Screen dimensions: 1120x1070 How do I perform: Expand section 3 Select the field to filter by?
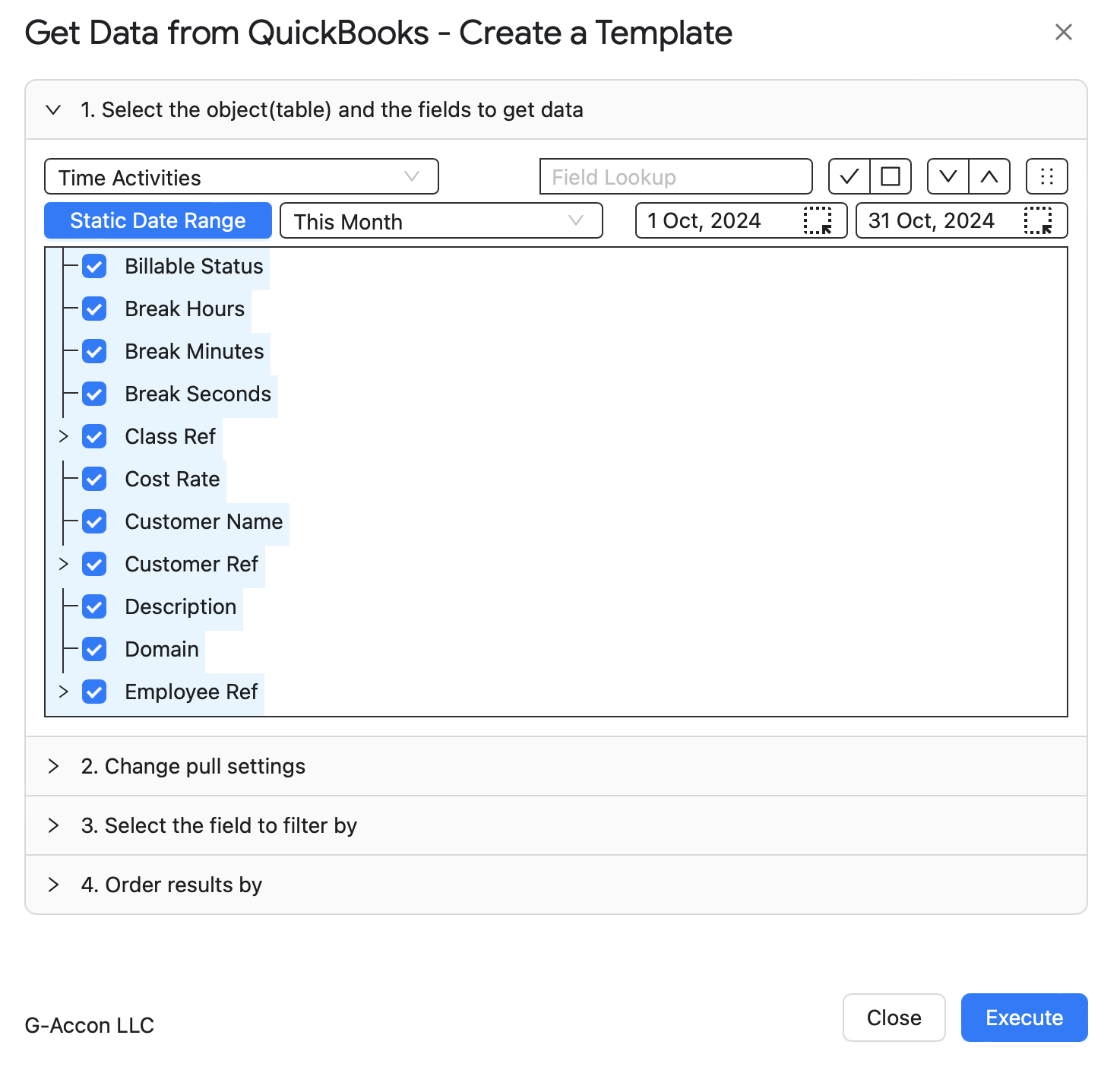point(556,825)
